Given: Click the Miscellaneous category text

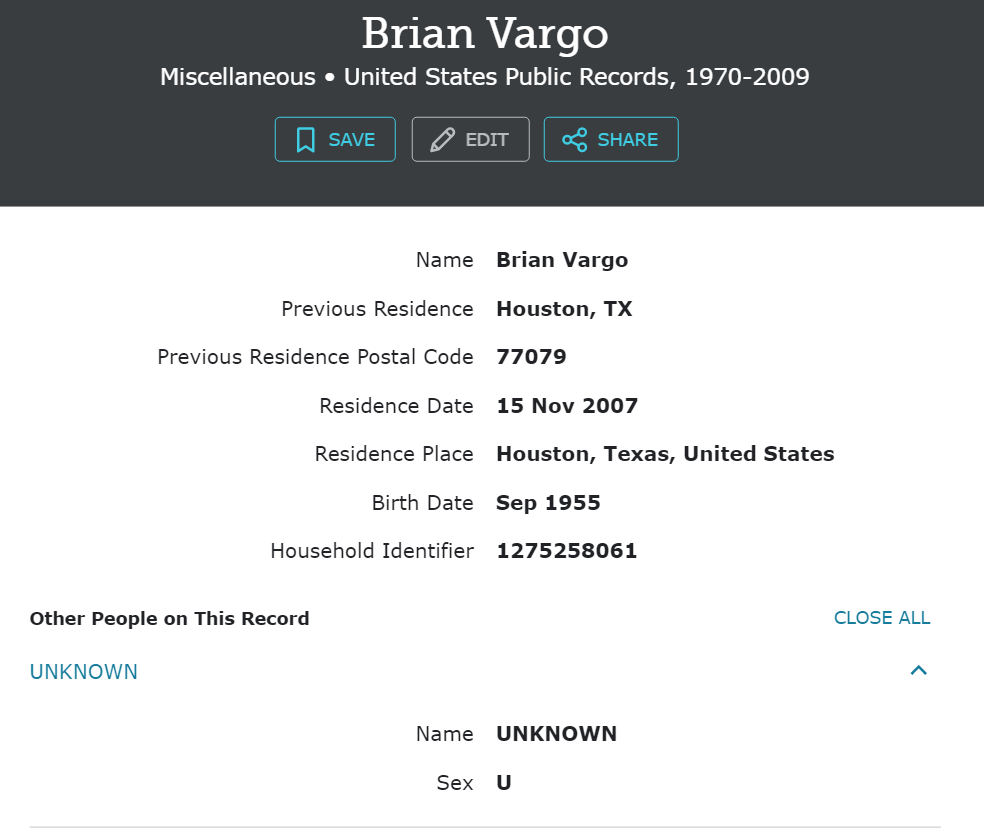Looking at the screenshot, I should point(238,77).
